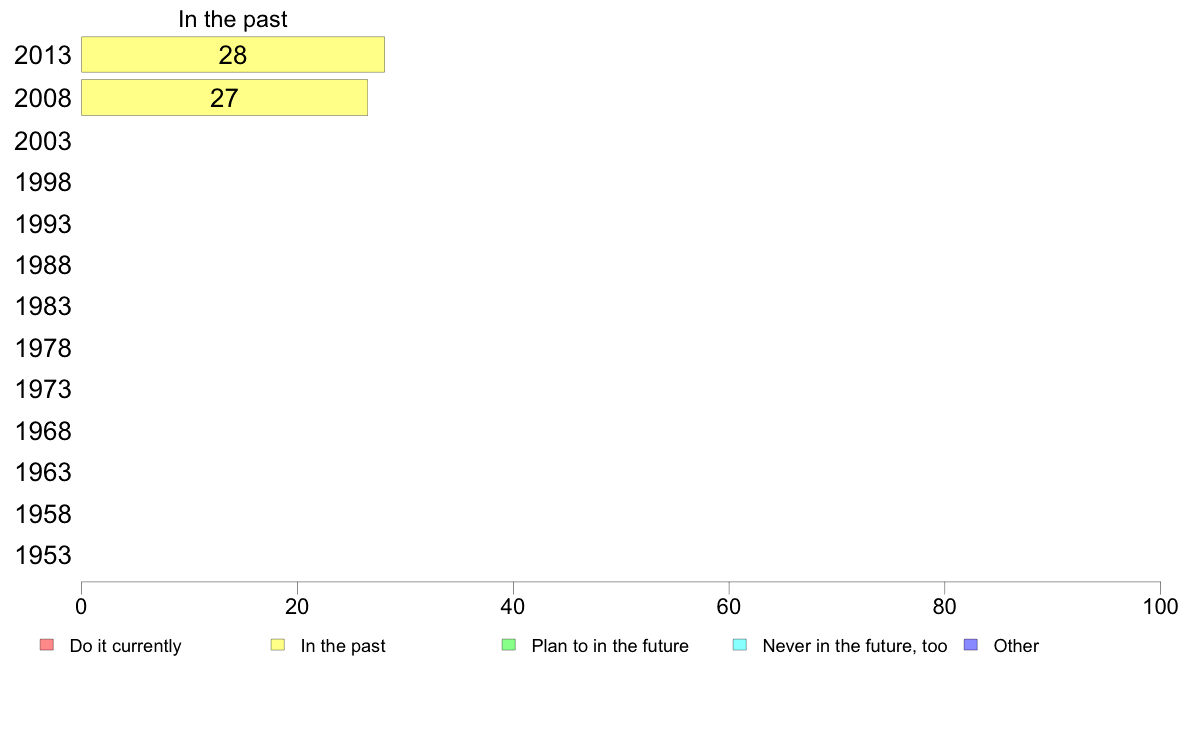Select the 1988 year label
Image resolution: width=1188 pixels, height=736 pixels.
tap(43, 265)
